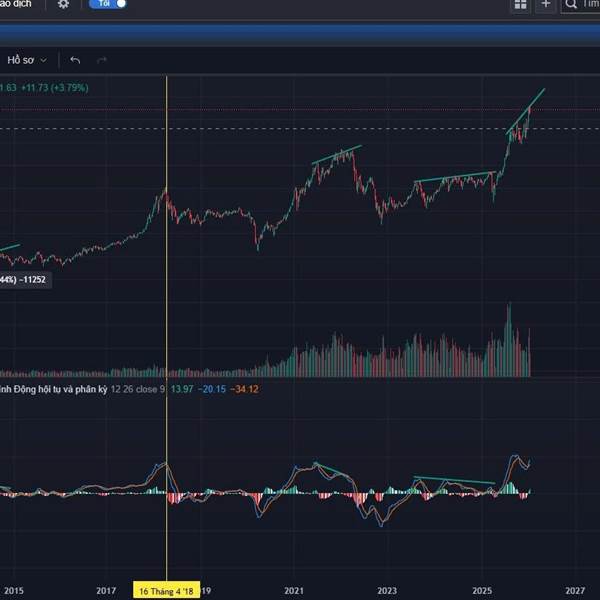Screen dimensions: 600x600
Task: Click the MACD value -34.12
Action: tap(245, 390)
